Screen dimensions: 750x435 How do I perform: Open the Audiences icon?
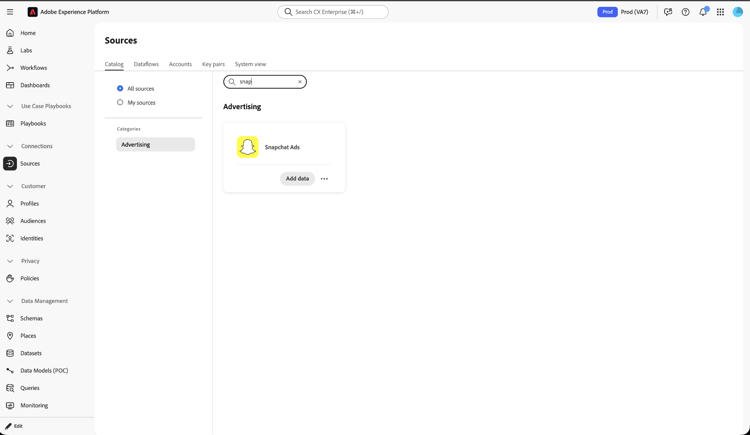[x=10, y=221]
